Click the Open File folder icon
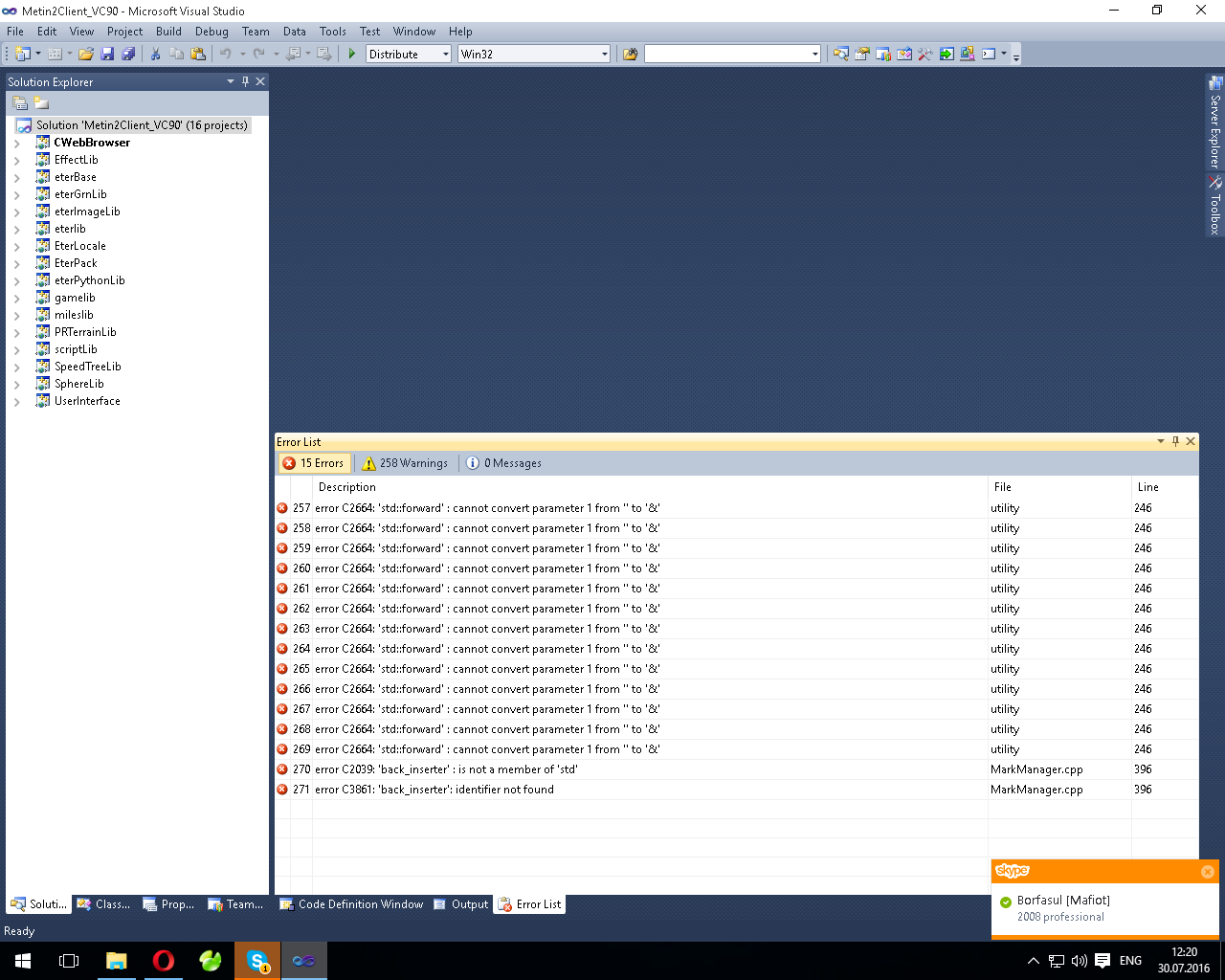Image resolution: width=1225 pixels, height=980 pixels. pyautogui.click(x=86, y=54)
